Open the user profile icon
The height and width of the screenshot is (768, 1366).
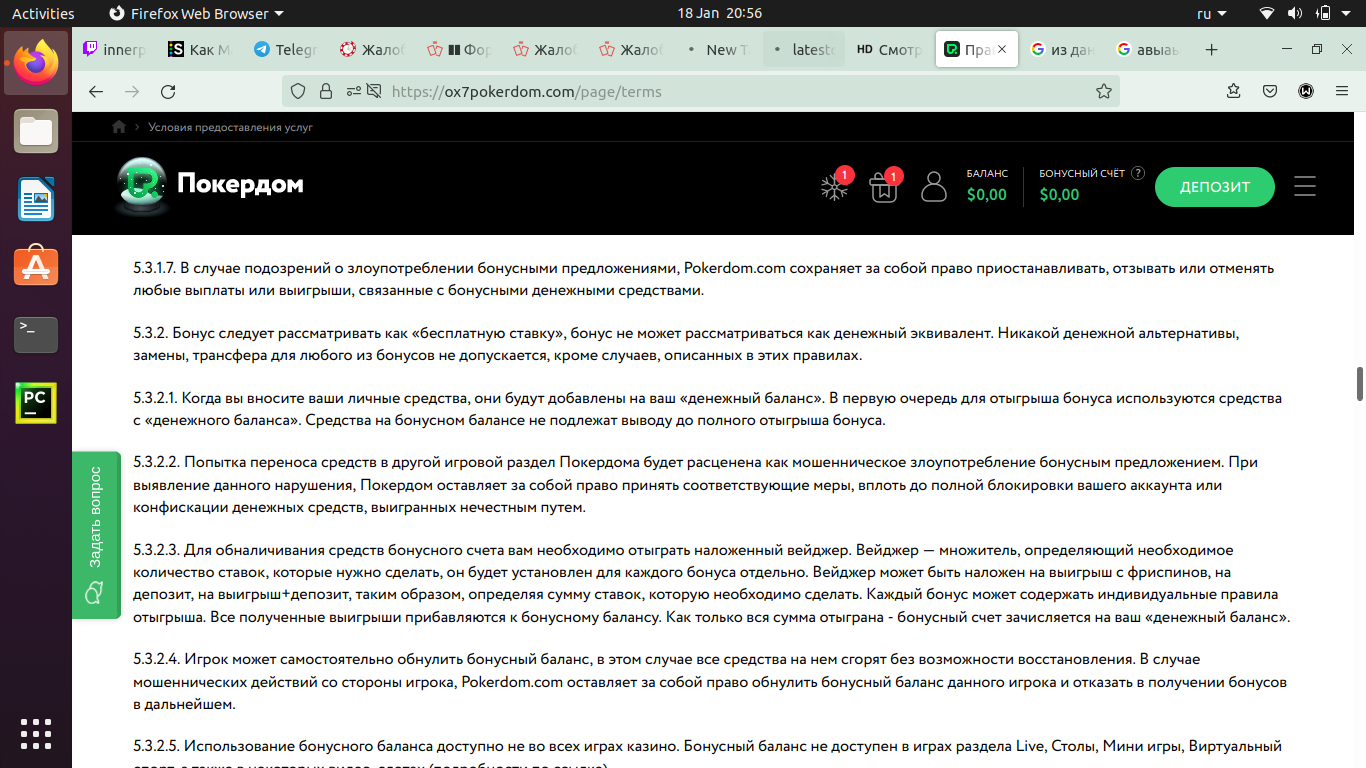(933, 187)
